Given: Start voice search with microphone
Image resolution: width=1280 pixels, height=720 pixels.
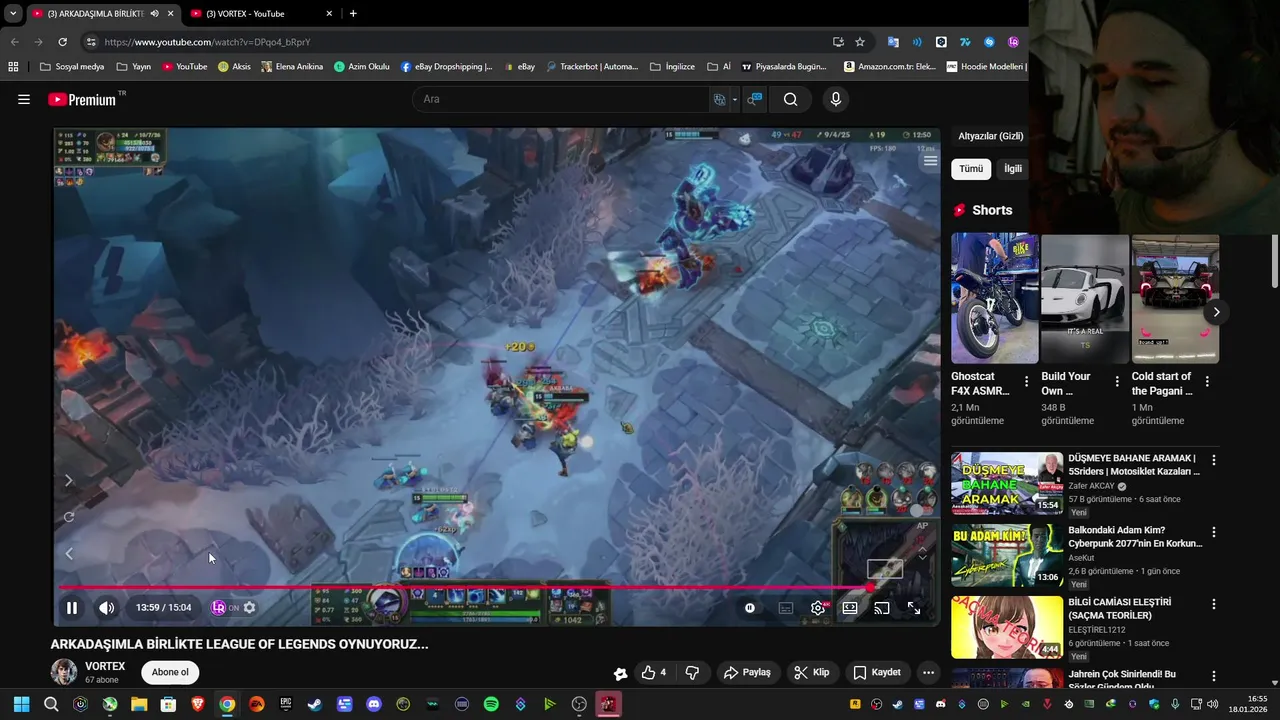Looking at the screenshot, I should [x=836, y=99].
